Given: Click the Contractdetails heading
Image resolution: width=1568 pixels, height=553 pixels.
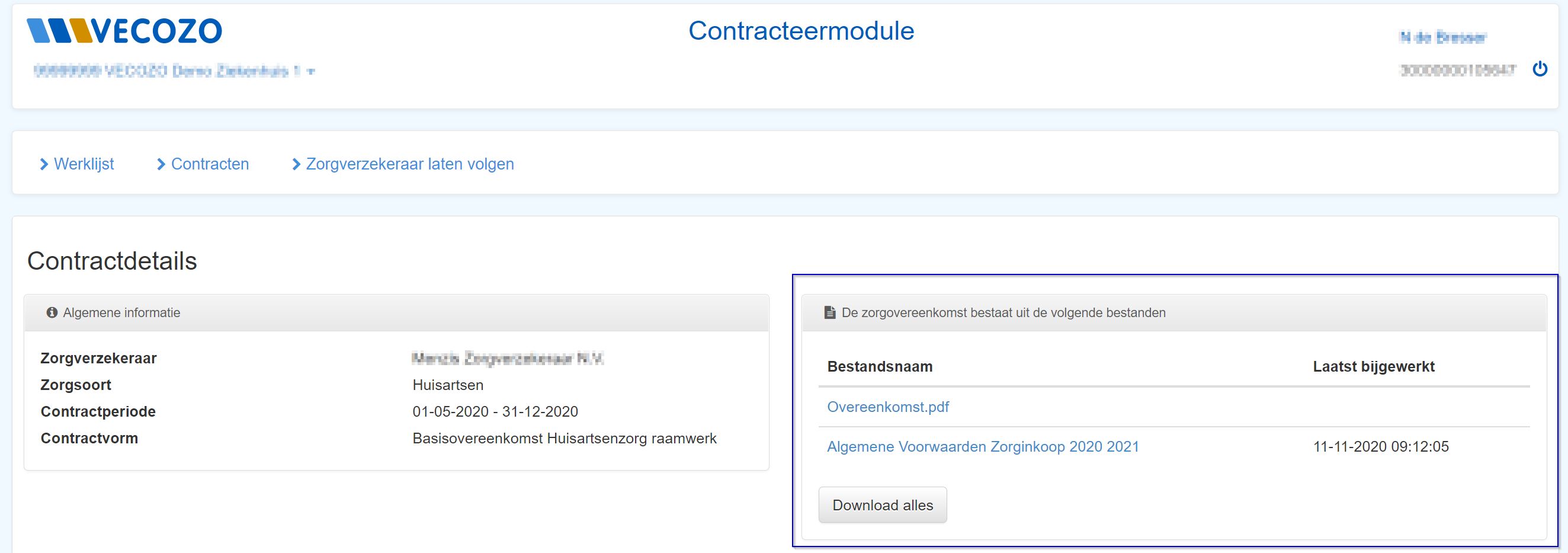Looking at the screenshot, I should (112, 261).
